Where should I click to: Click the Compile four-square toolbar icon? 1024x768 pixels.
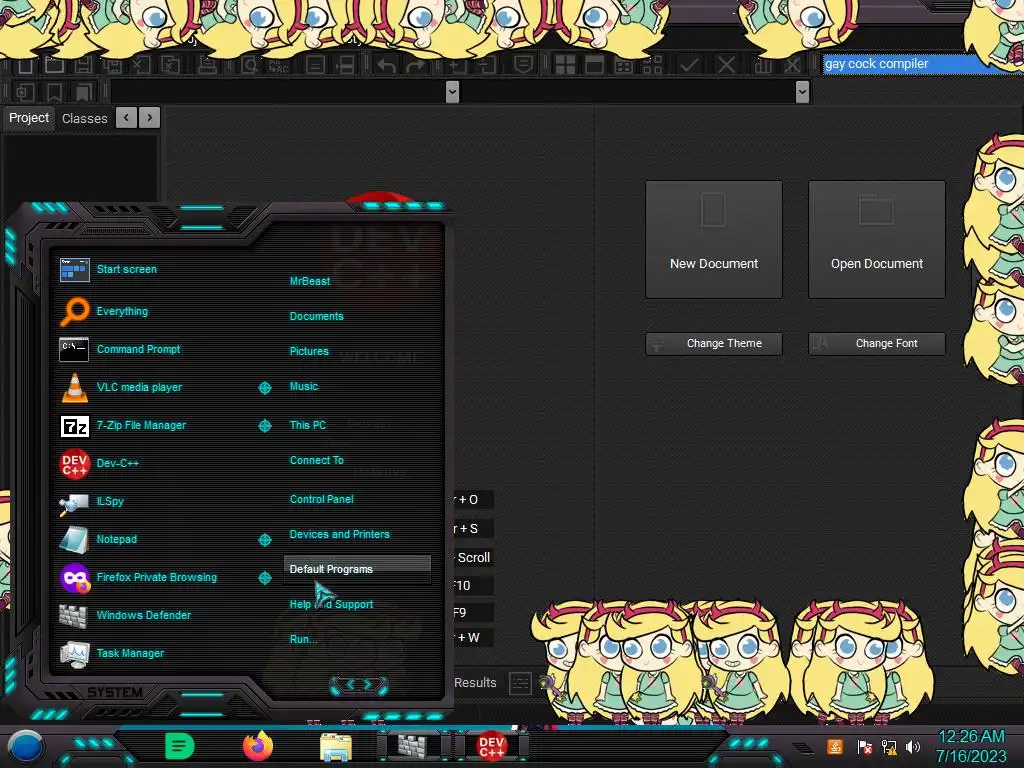click(566, 65)
